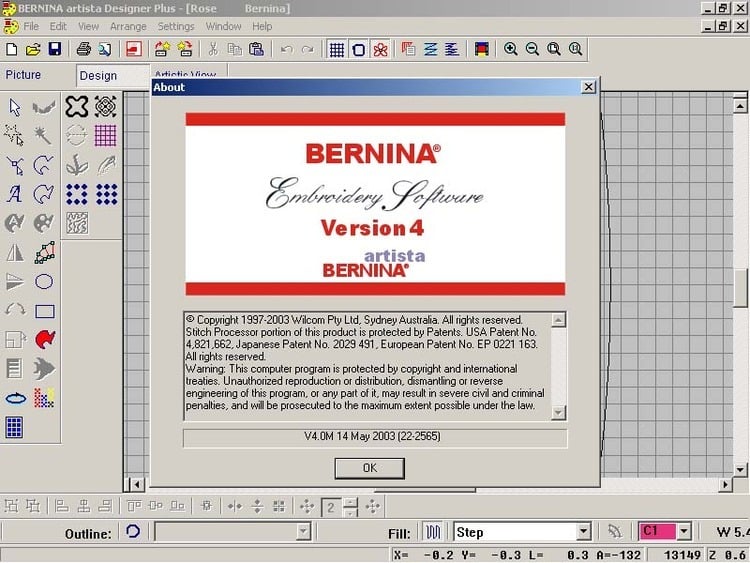Click the Zoom In magnifier icon
This screenshot has width=750, height=563.
click(x=511, y=49)
